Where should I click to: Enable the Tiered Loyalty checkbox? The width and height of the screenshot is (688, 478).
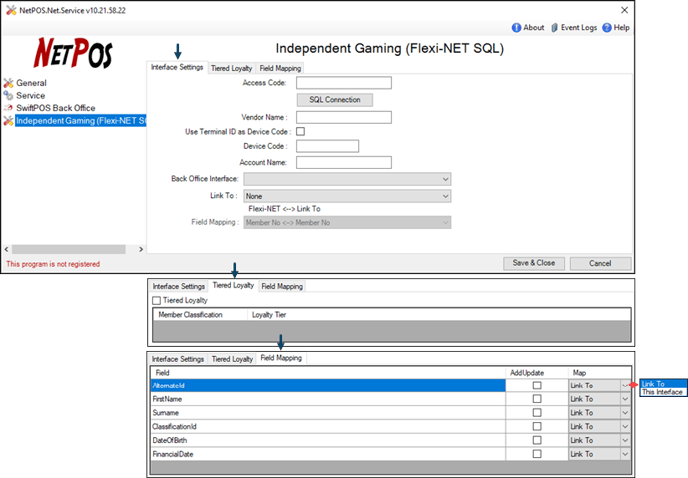156,301
